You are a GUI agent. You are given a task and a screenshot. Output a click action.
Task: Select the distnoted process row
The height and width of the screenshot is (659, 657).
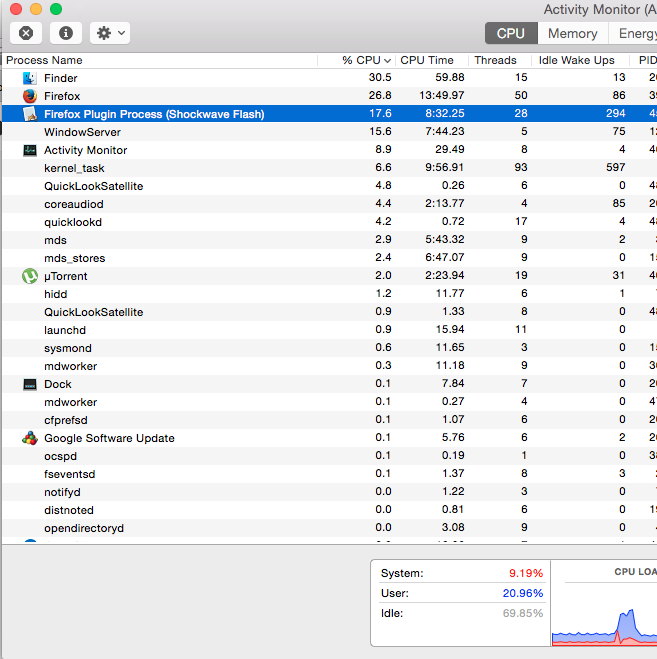coord(330,510)
